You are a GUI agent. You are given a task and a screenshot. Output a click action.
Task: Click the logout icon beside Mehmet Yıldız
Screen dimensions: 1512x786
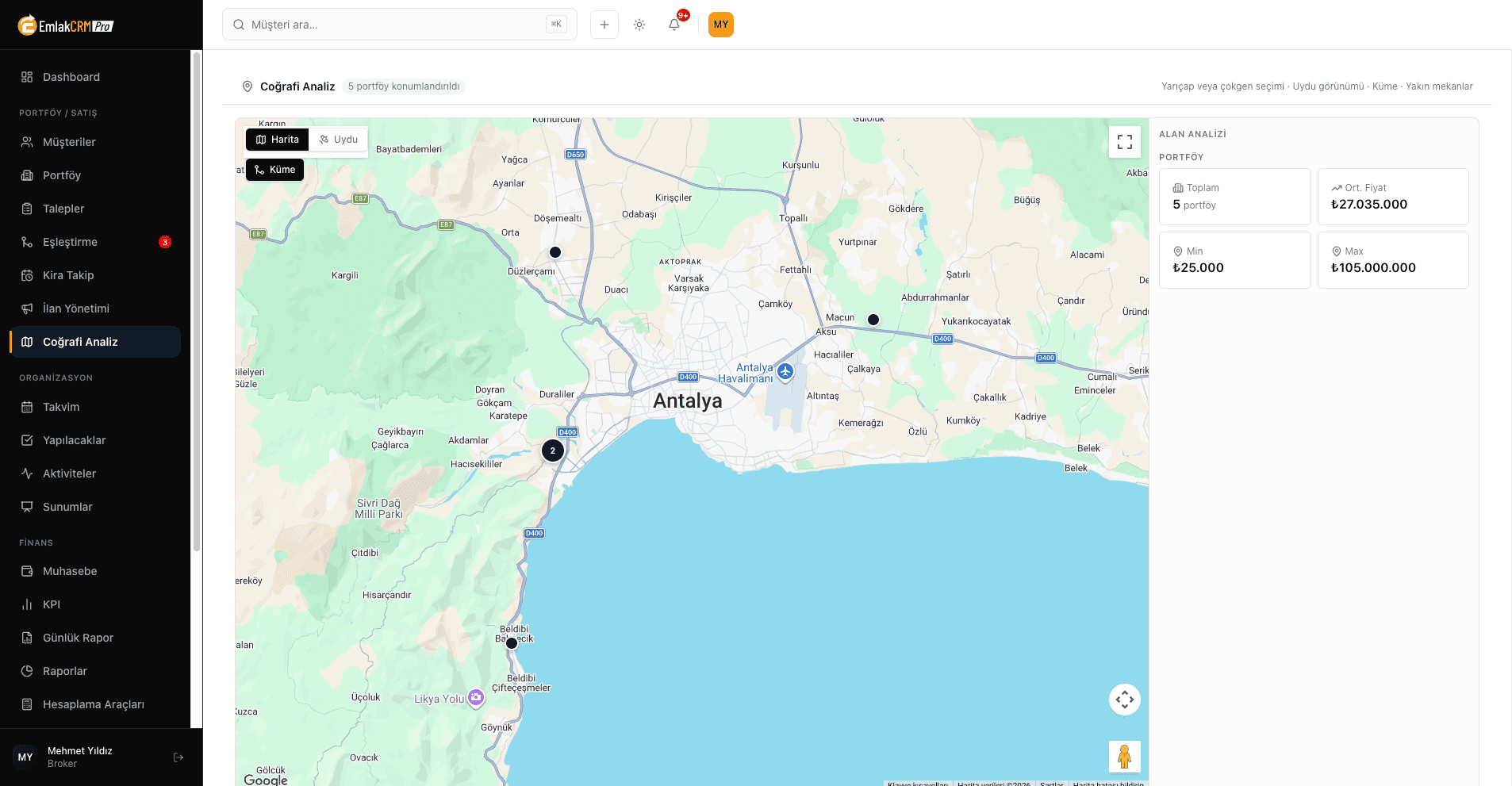tap(178, 757)
